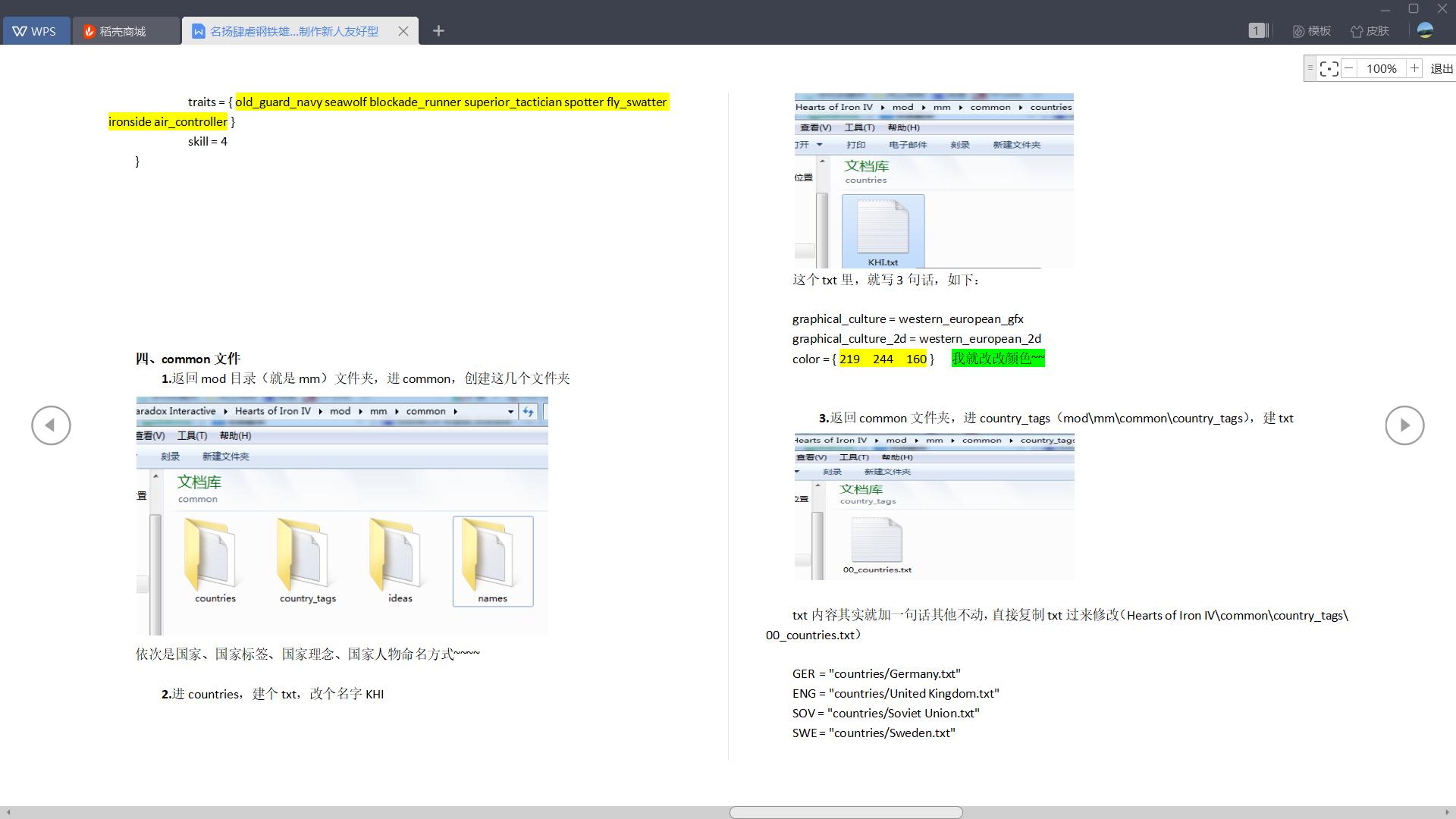This screenshot has width=1456, height=819.
Task: Click the embedded countries folder image
Action: coord(215,561)
